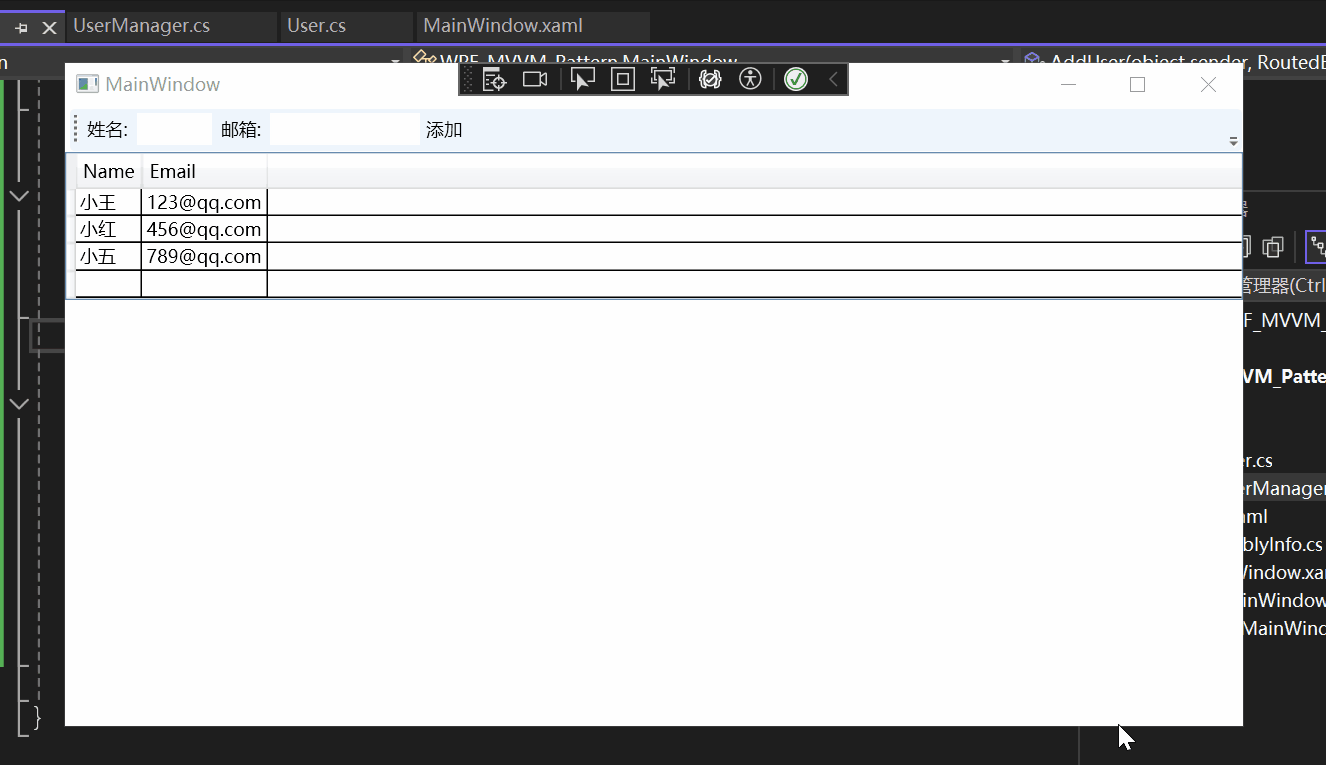Sort the grid by the Name column header
This screenshot has width=1326, height=765.
point(108,171)
